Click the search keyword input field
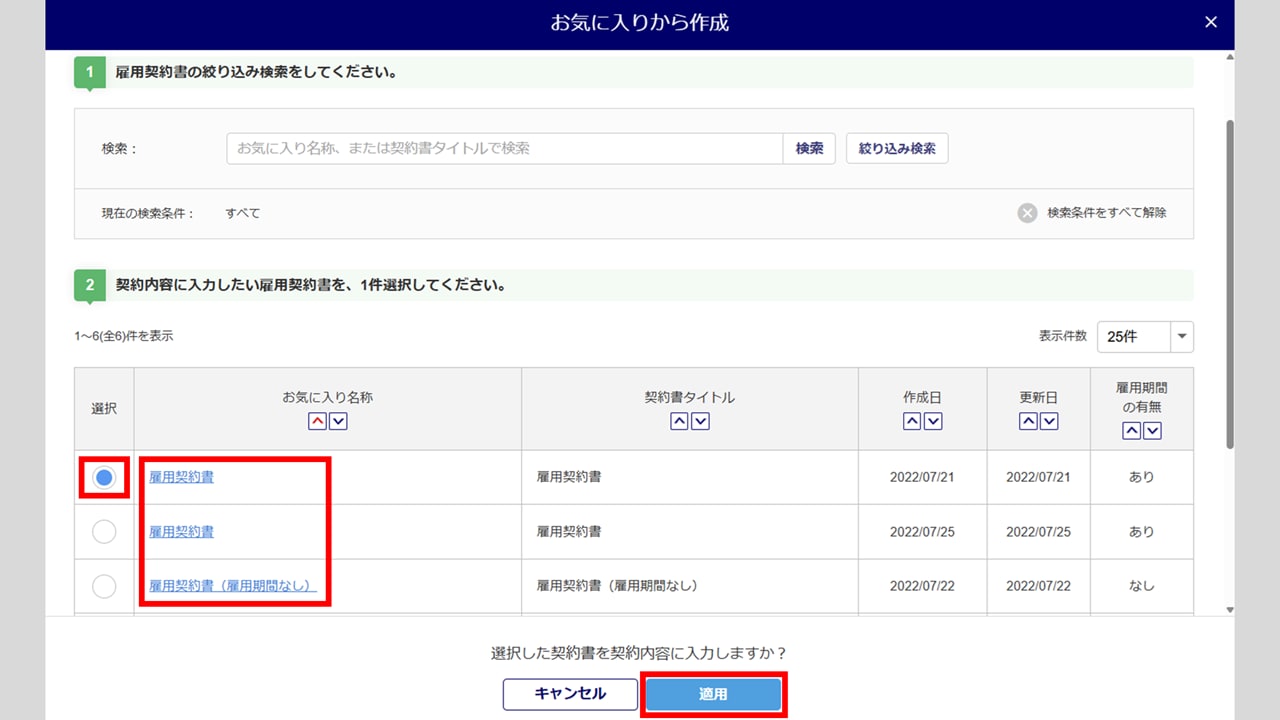The width and height of the screenshot is (1280, 720). 504,149
